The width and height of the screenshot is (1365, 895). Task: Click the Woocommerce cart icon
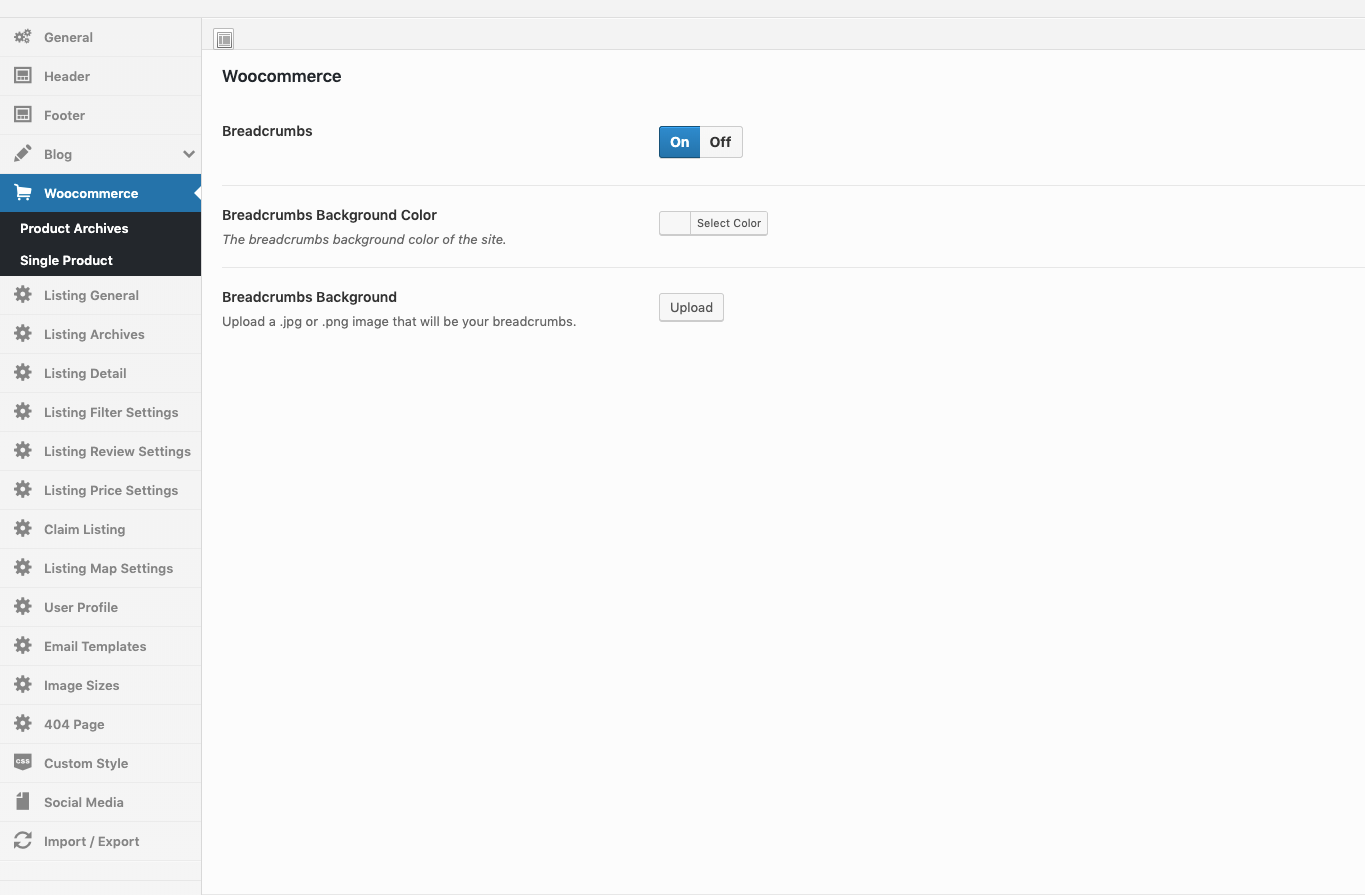click(x=22, y=193)
